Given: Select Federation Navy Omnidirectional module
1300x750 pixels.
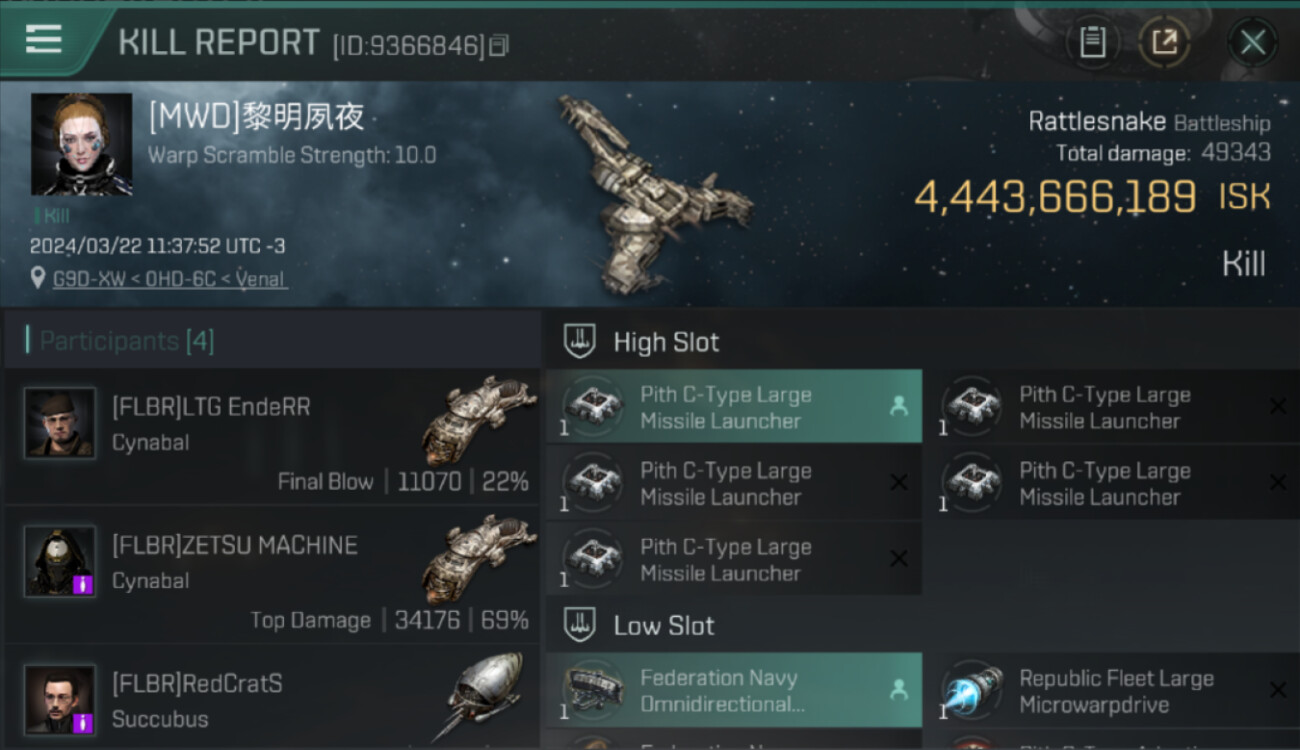Looking at the screenshot, I should point(734,691).
